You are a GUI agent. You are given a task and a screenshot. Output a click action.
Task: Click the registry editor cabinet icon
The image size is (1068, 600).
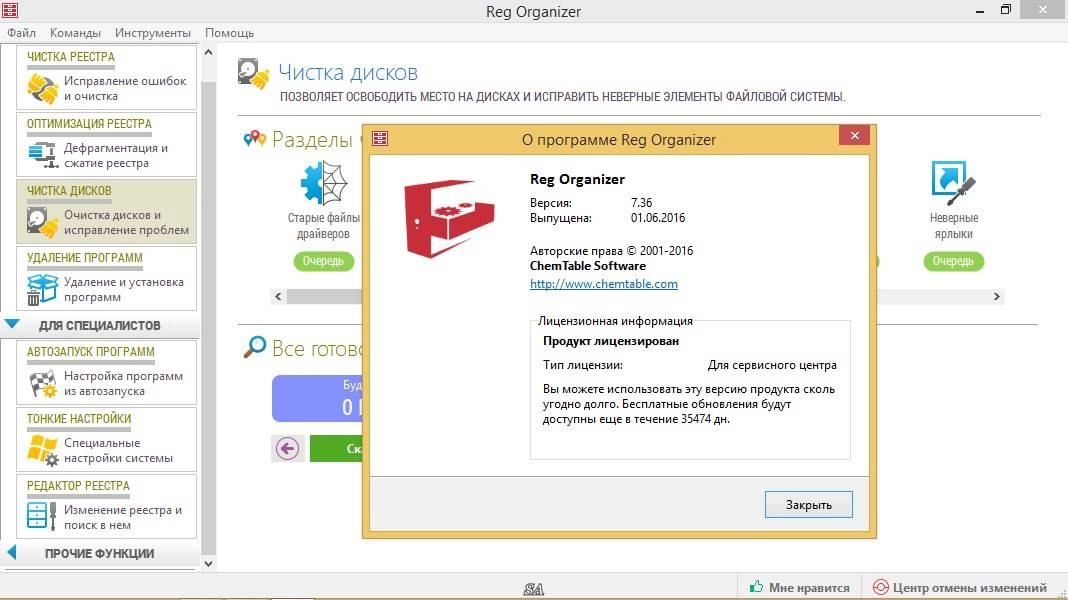41,517
